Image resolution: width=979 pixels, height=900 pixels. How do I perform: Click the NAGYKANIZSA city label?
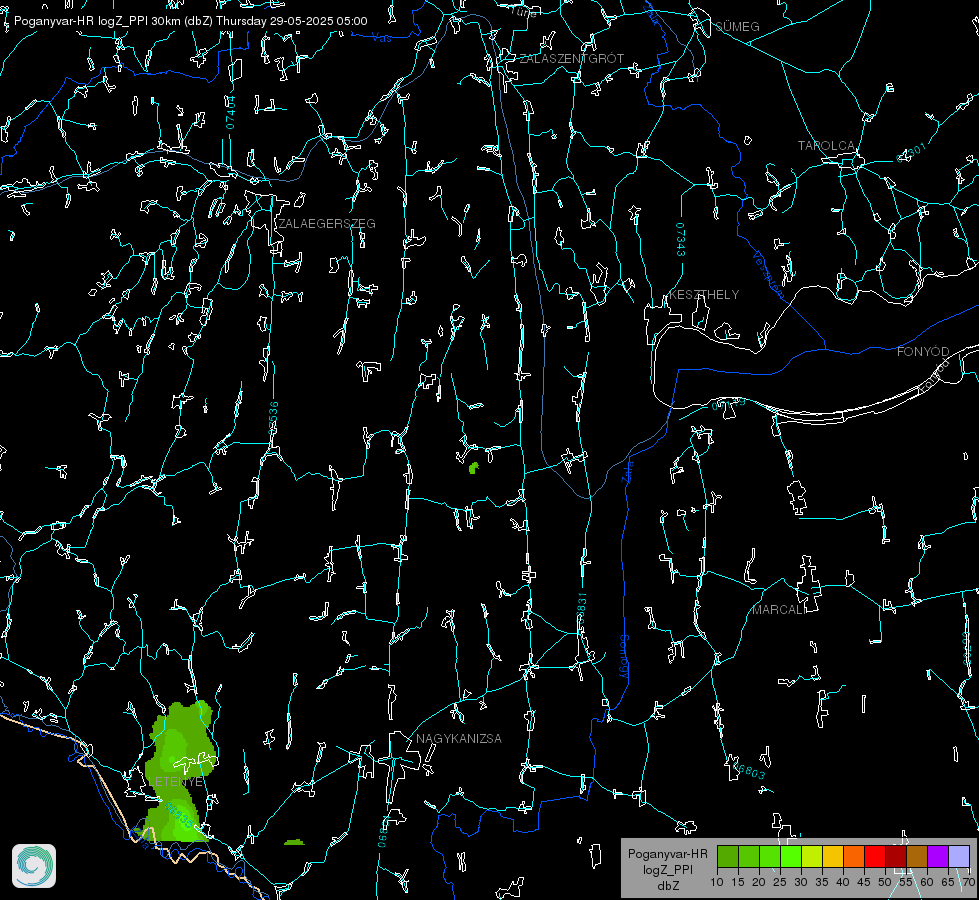coord(459,739)
